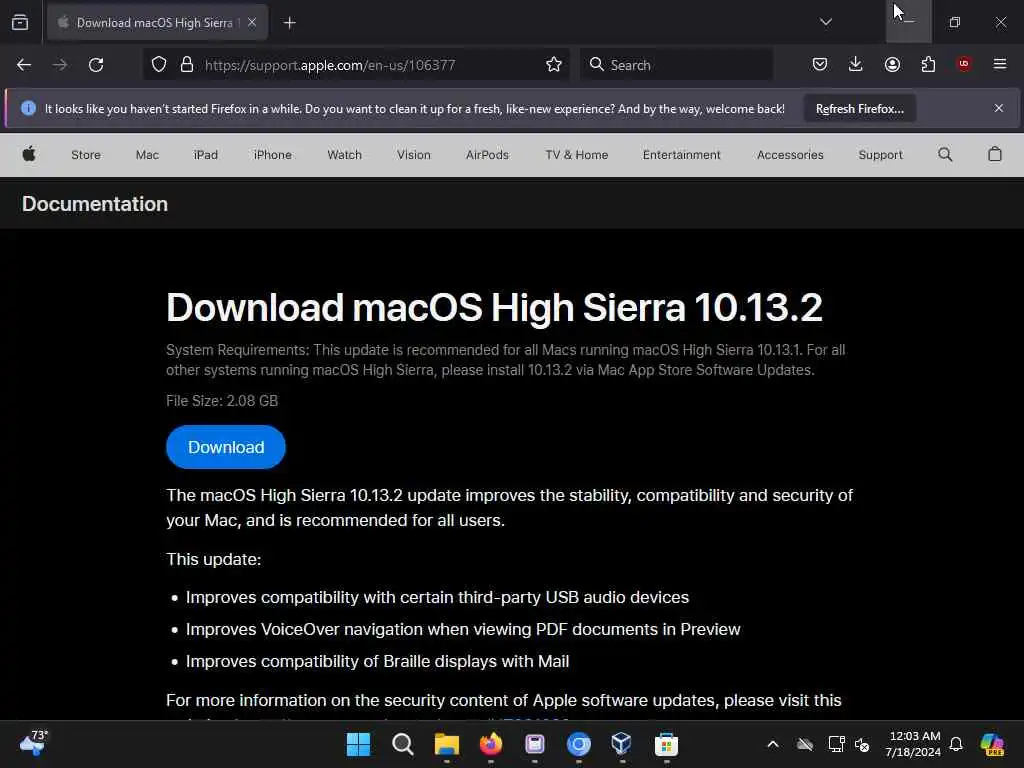Open notifications bell icon
The height and width of the screenshot is (768, 1024).
[x=956, y=744]
